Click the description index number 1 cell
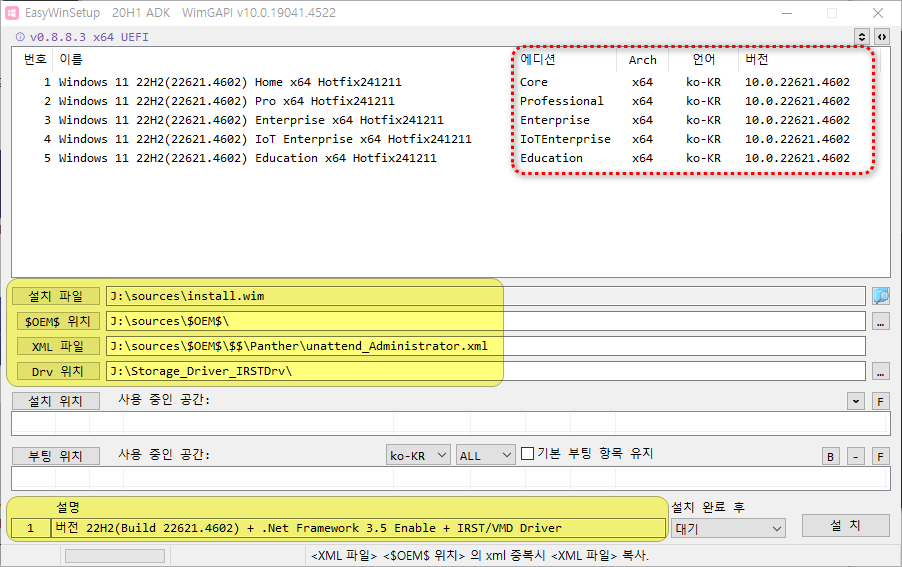 coord(30,528)
